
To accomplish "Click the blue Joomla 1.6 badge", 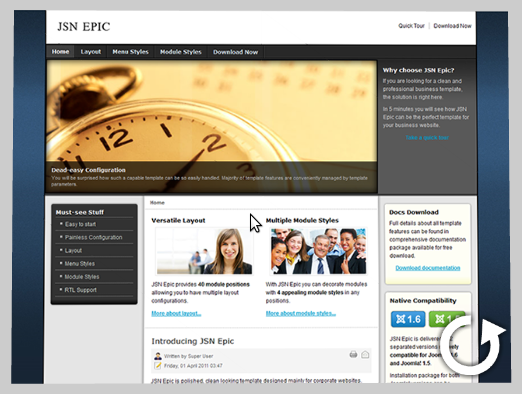I will pos(408,319).
